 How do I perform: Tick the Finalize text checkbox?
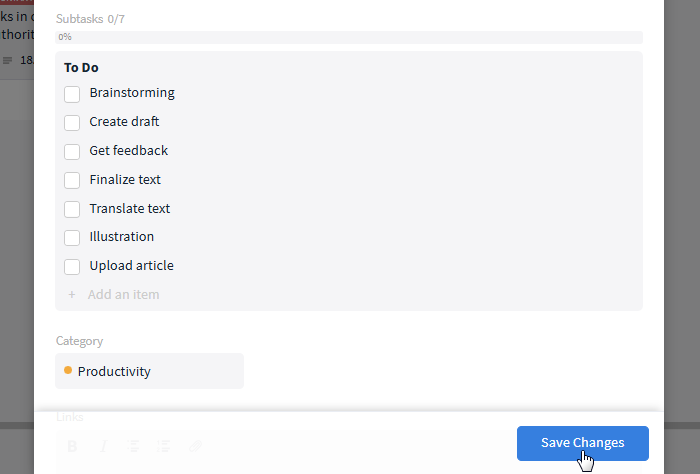click(72, 180)
